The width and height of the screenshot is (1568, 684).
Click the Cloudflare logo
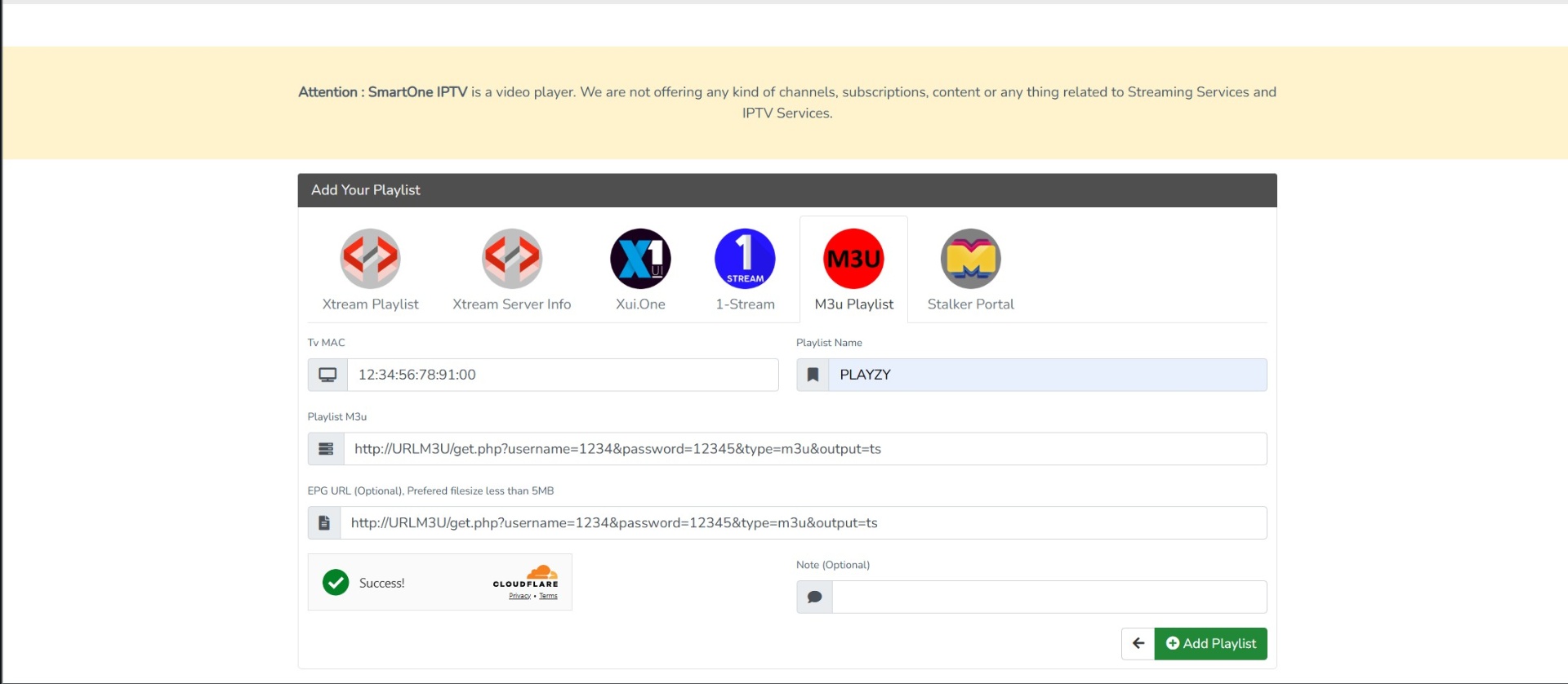click(526, 576)
